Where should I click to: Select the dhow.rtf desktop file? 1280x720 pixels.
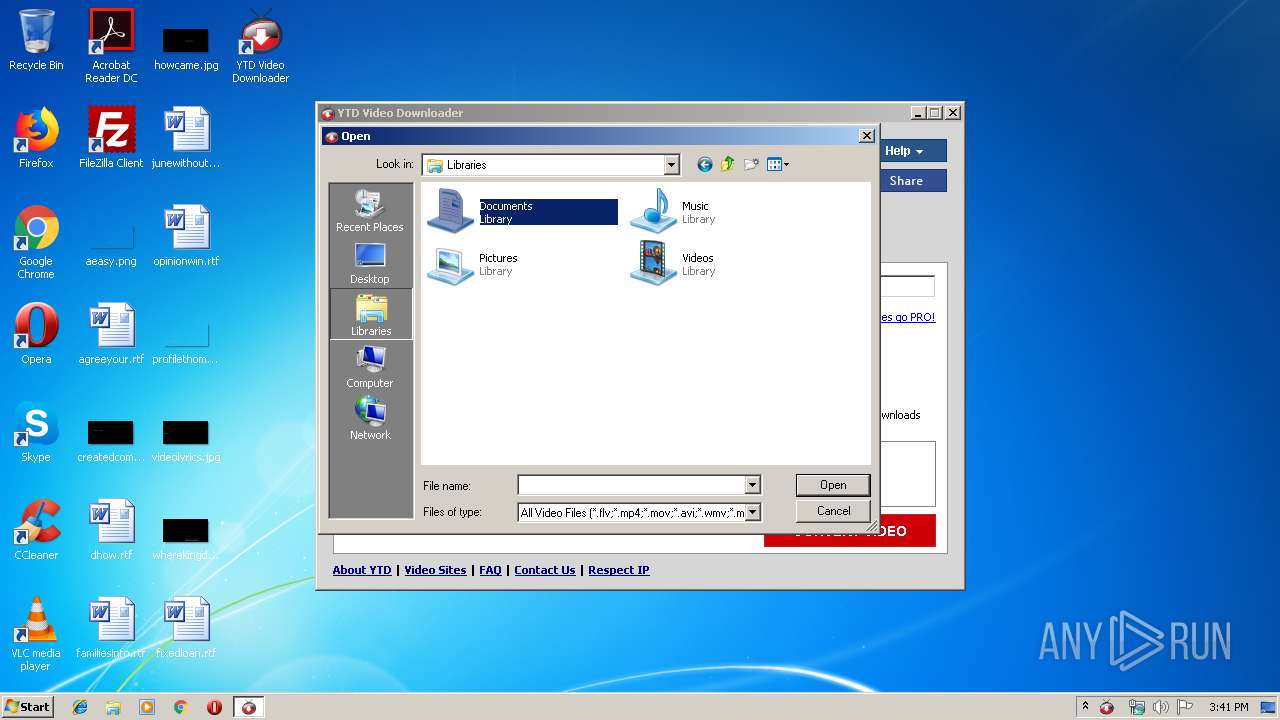pyautogui.click(x=111, y=530)
